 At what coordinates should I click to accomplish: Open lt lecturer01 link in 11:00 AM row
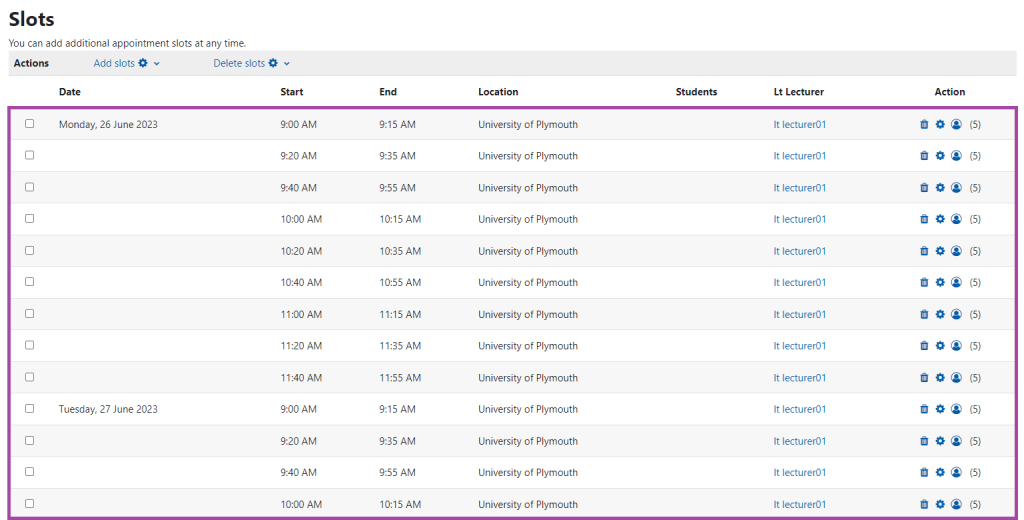pos(799,314)
